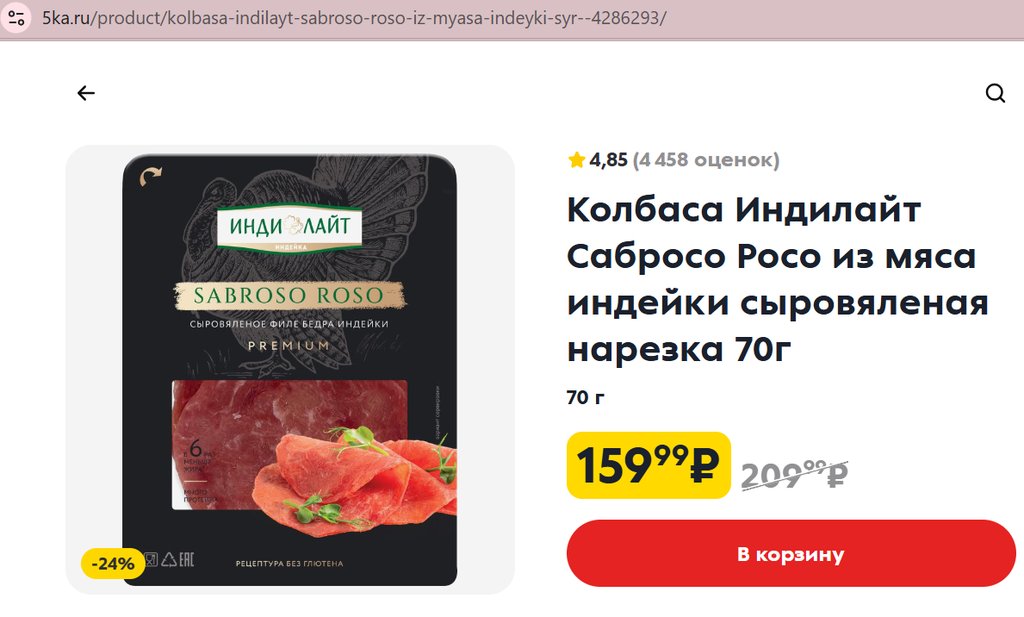Click the back arrow icon
This screenshot has height=617, width=1024.
click(x=86, y=93)
